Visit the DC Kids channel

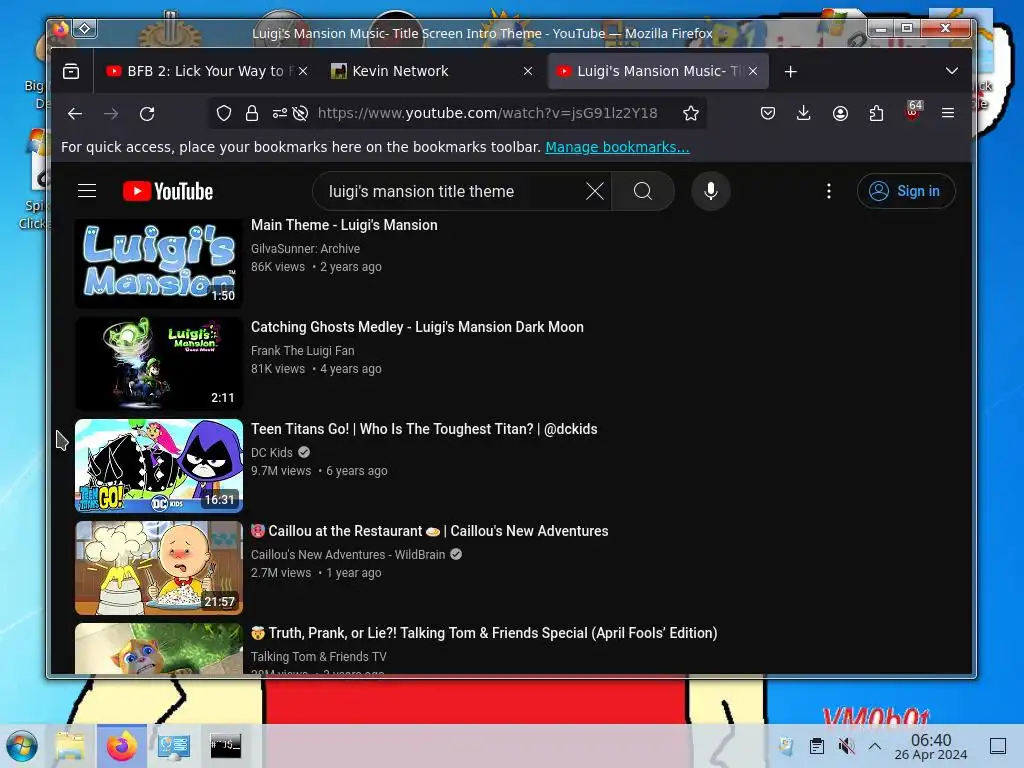click(272, 453)
